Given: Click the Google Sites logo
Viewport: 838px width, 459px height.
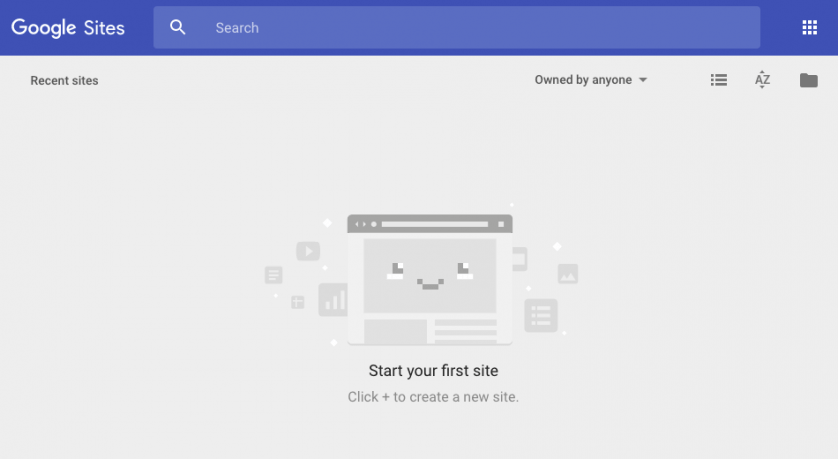Looking at the screenshot, I should [68, 27].
